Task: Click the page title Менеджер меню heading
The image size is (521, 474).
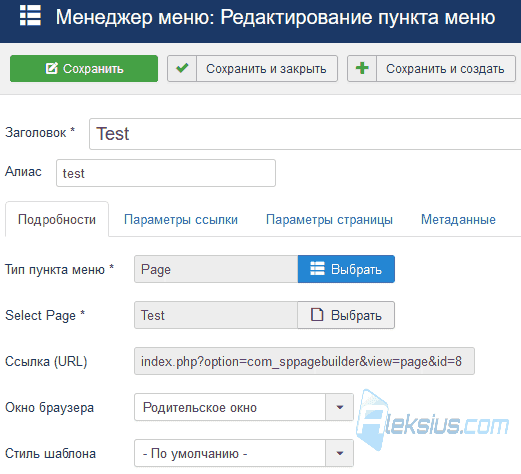Action: click(x=275, y=17)
